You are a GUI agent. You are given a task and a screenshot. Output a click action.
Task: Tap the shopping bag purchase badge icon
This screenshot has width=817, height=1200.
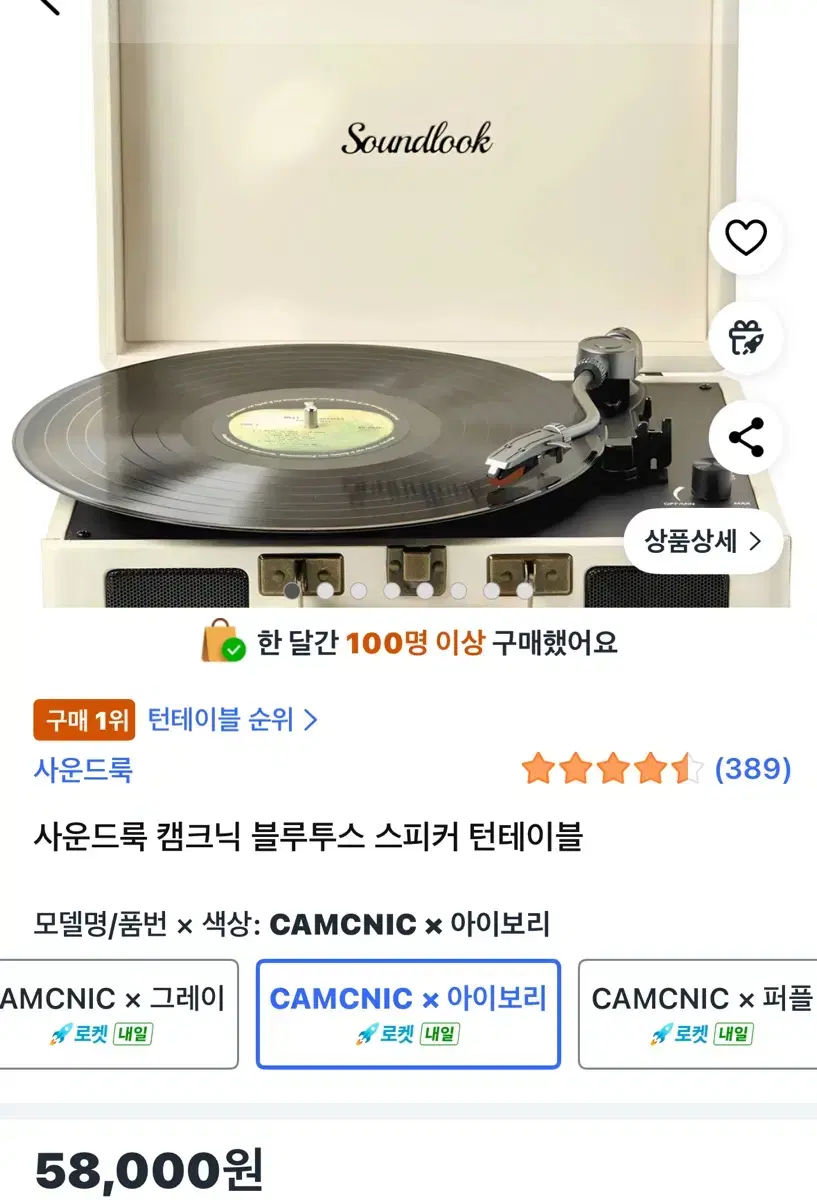tap(222, 641)
